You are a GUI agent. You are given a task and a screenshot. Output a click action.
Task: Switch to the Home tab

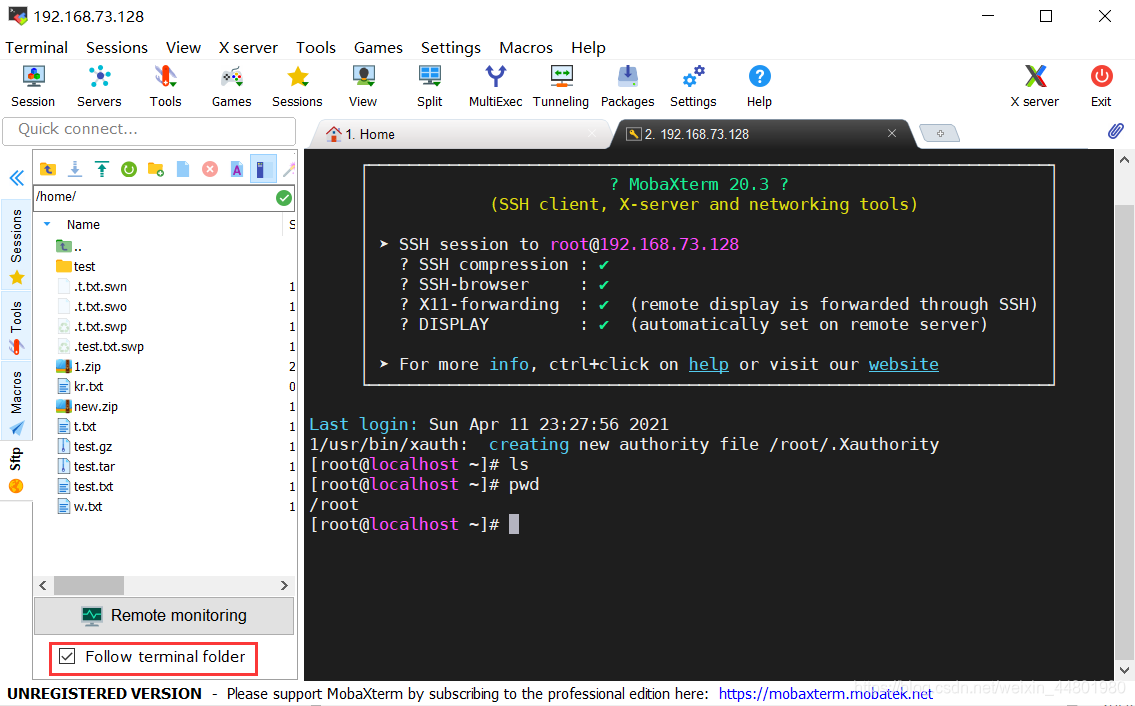pos(370,132)
